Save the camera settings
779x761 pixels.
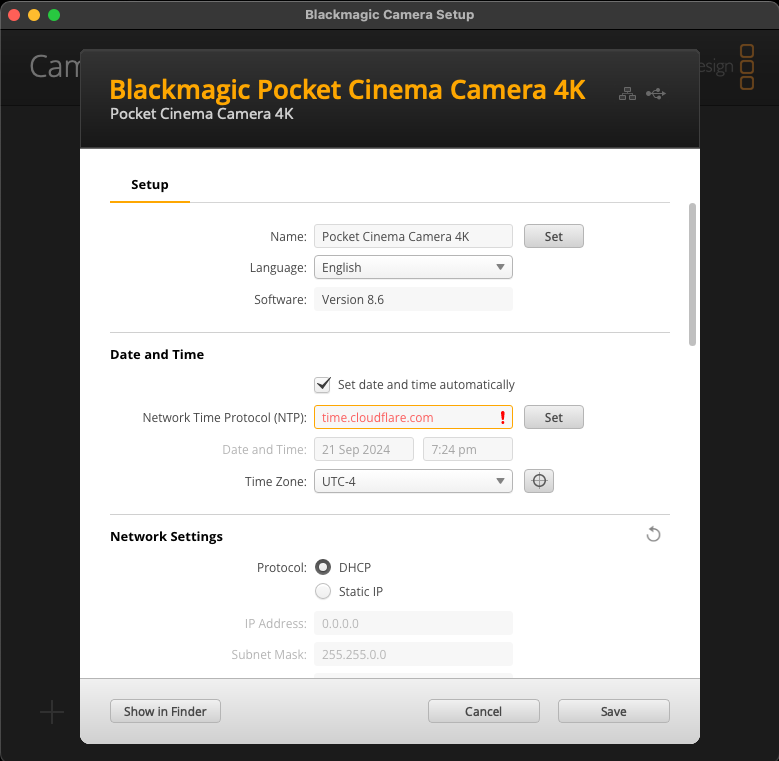click(x=614, y=711)
